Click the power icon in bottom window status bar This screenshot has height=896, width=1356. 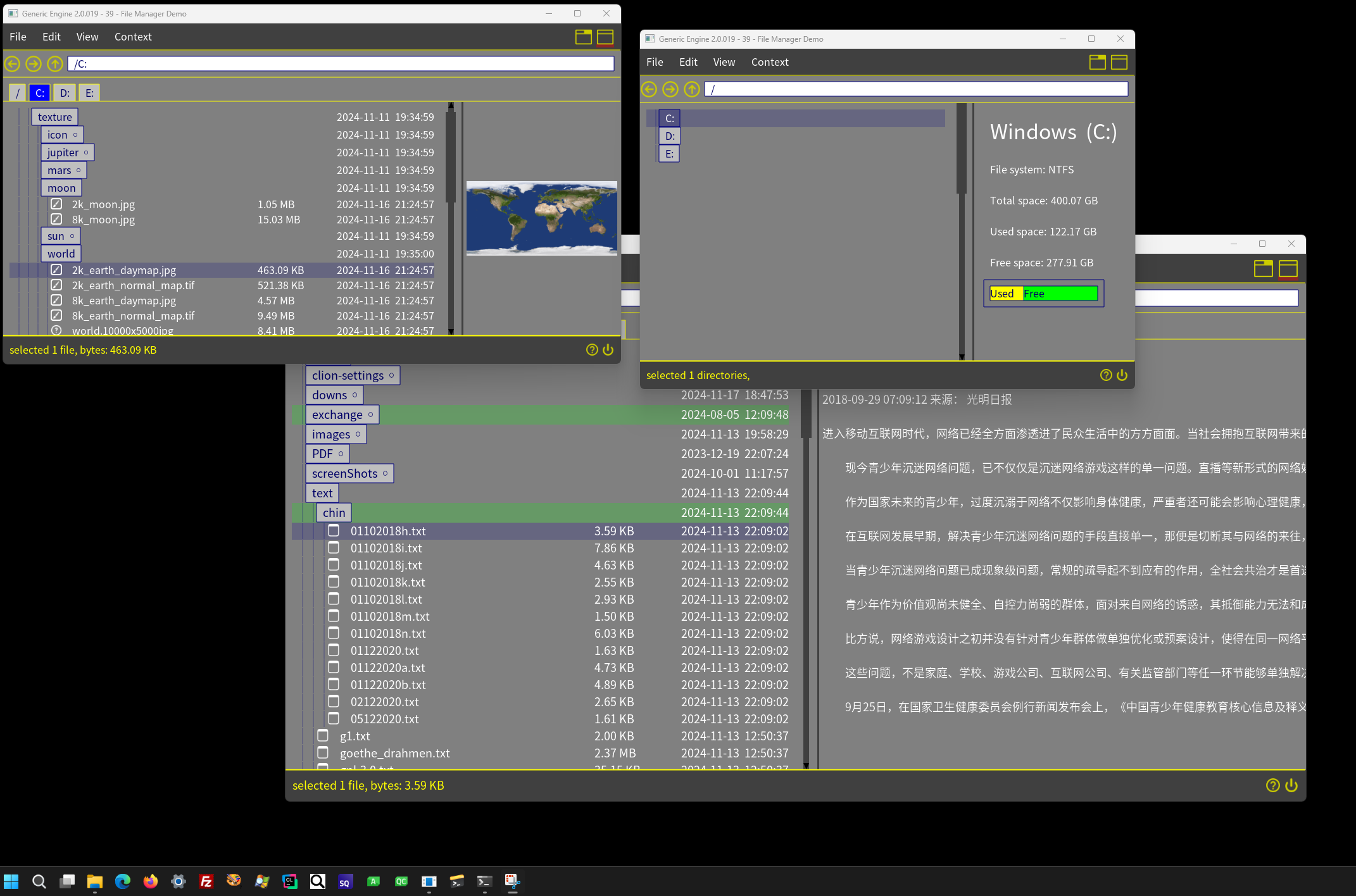click(x=1291, y=785)
